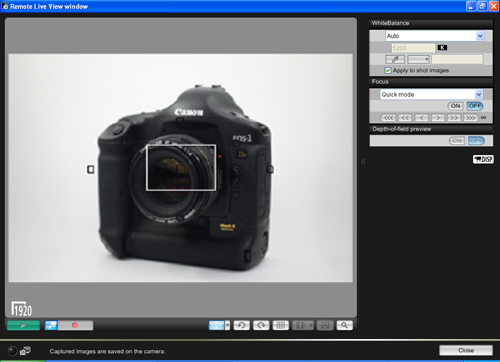This screenshot has width=500, height=362.
Task: Turn Focus ON
Action: point(455,106)
